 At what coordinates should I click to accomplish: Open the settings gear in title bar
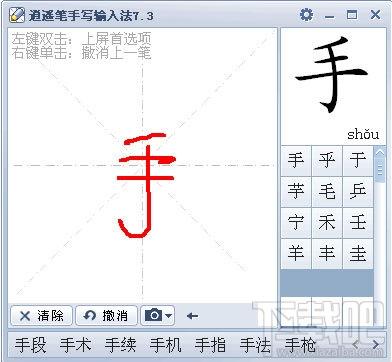(x=306, y=15)
